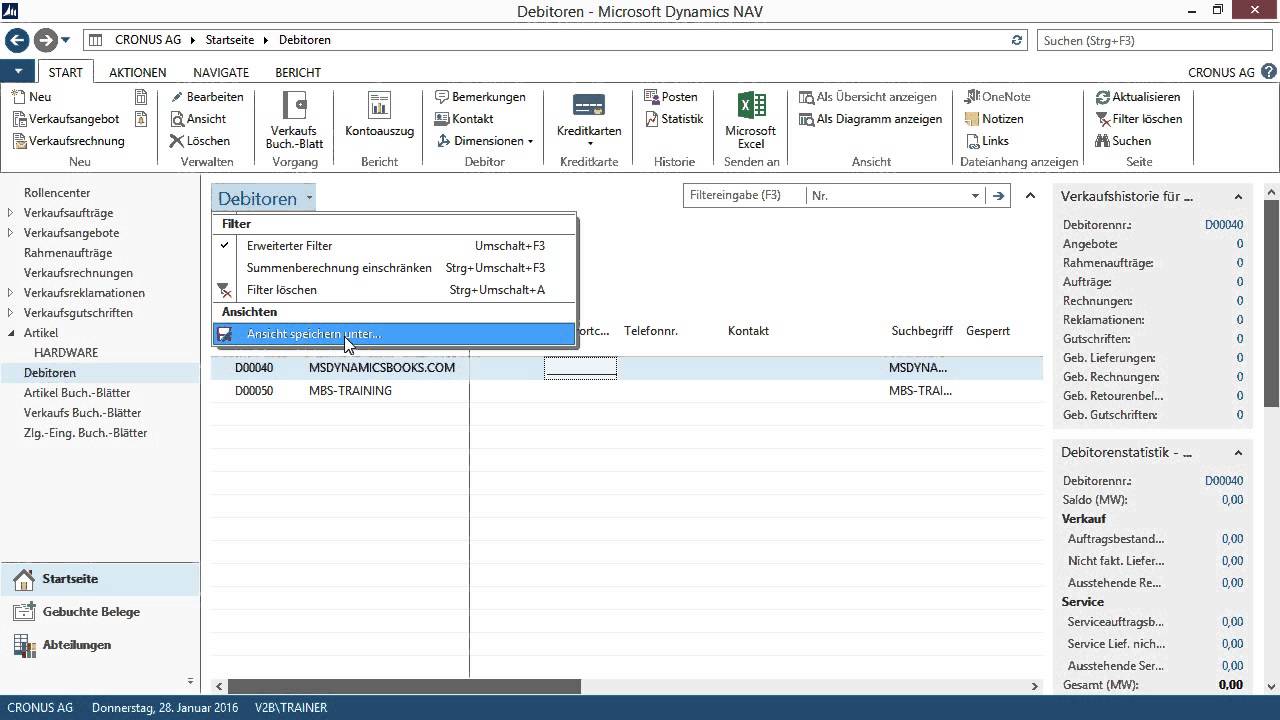Click Aktualisieren refresh action
The image size is (1280, 720).
pos(1138,97)
